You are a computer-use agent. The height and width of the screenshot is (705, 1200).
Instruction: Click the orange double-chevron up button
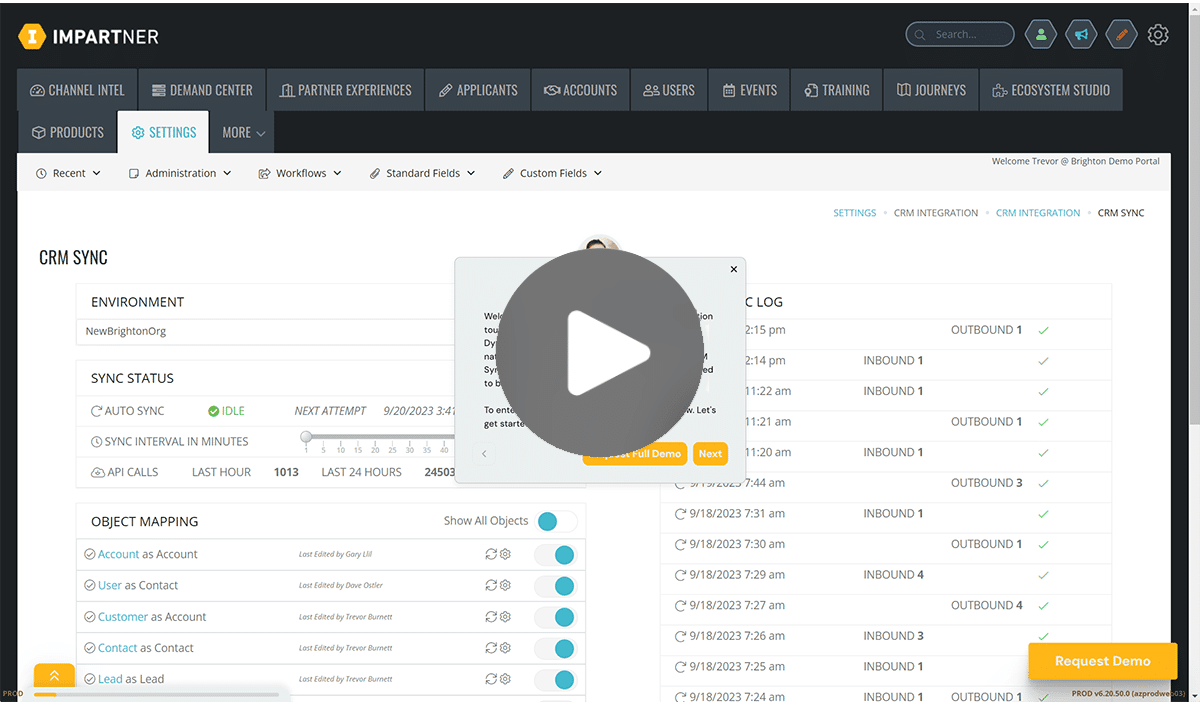click(x=54, y=676)
